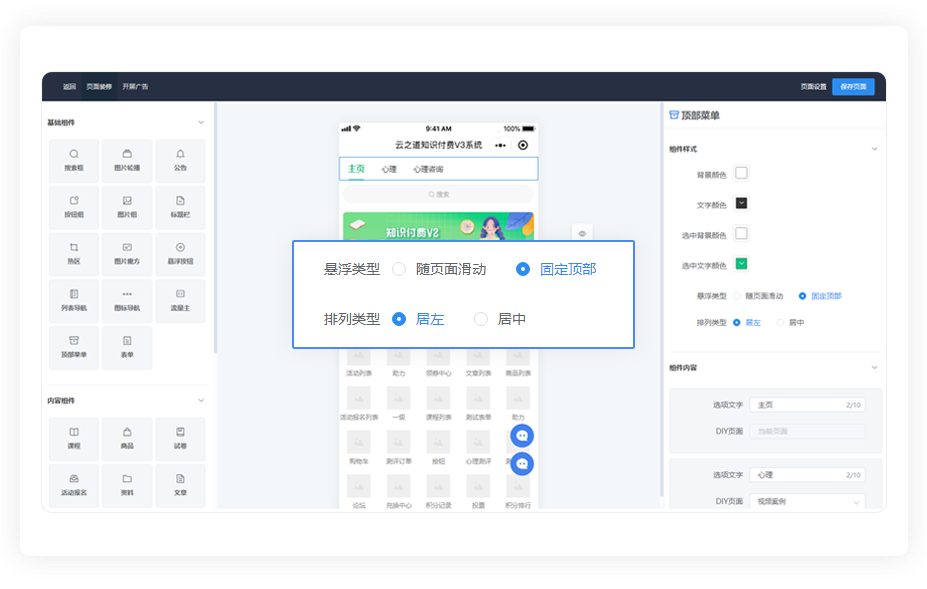Collapse the 组件样式 section chevron
This screenshot has height=589, width=927.
click(x=874, y=149)
